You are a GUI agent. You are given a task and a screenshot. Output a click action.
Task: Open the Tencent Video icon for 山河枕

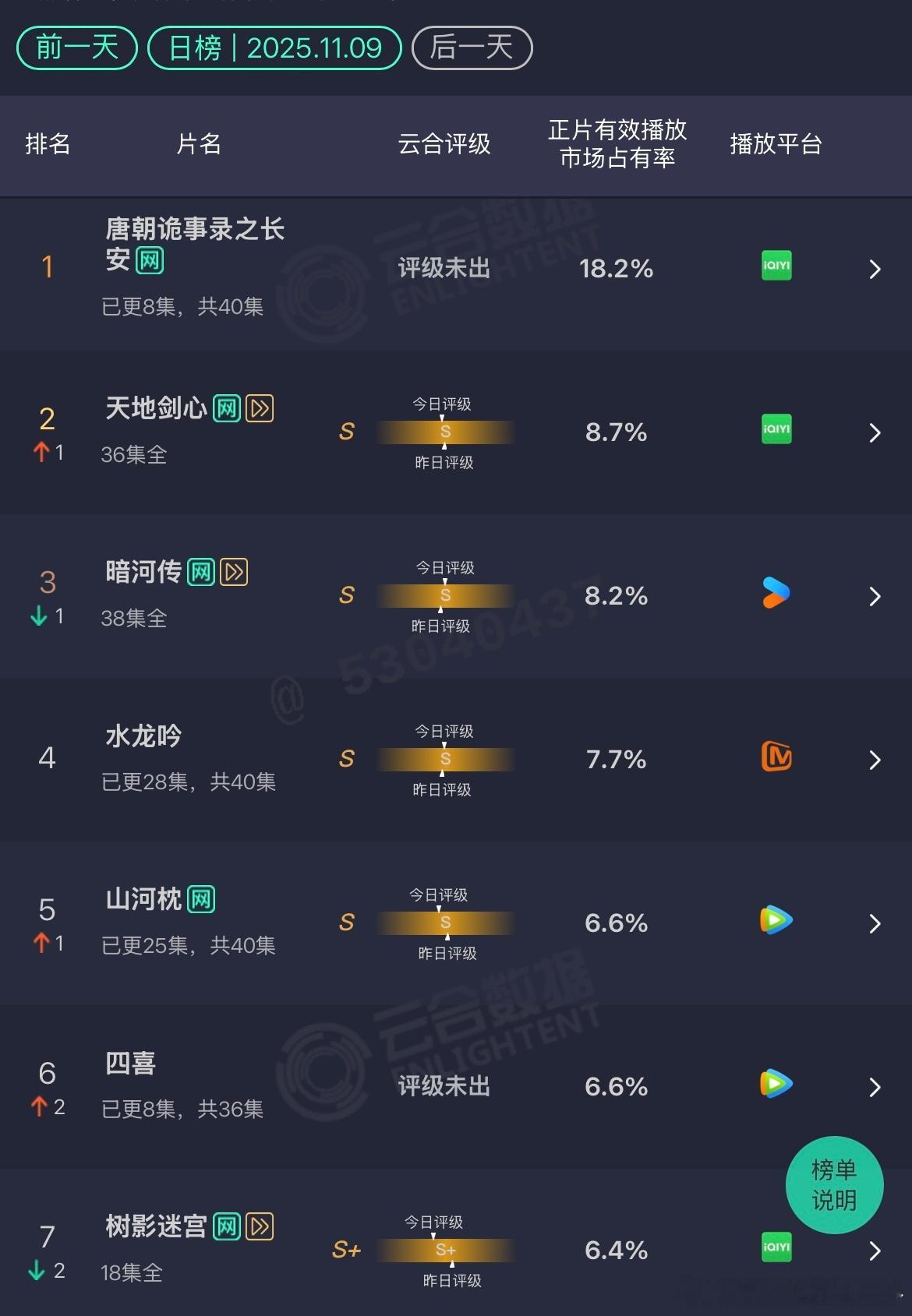point(775,921)
